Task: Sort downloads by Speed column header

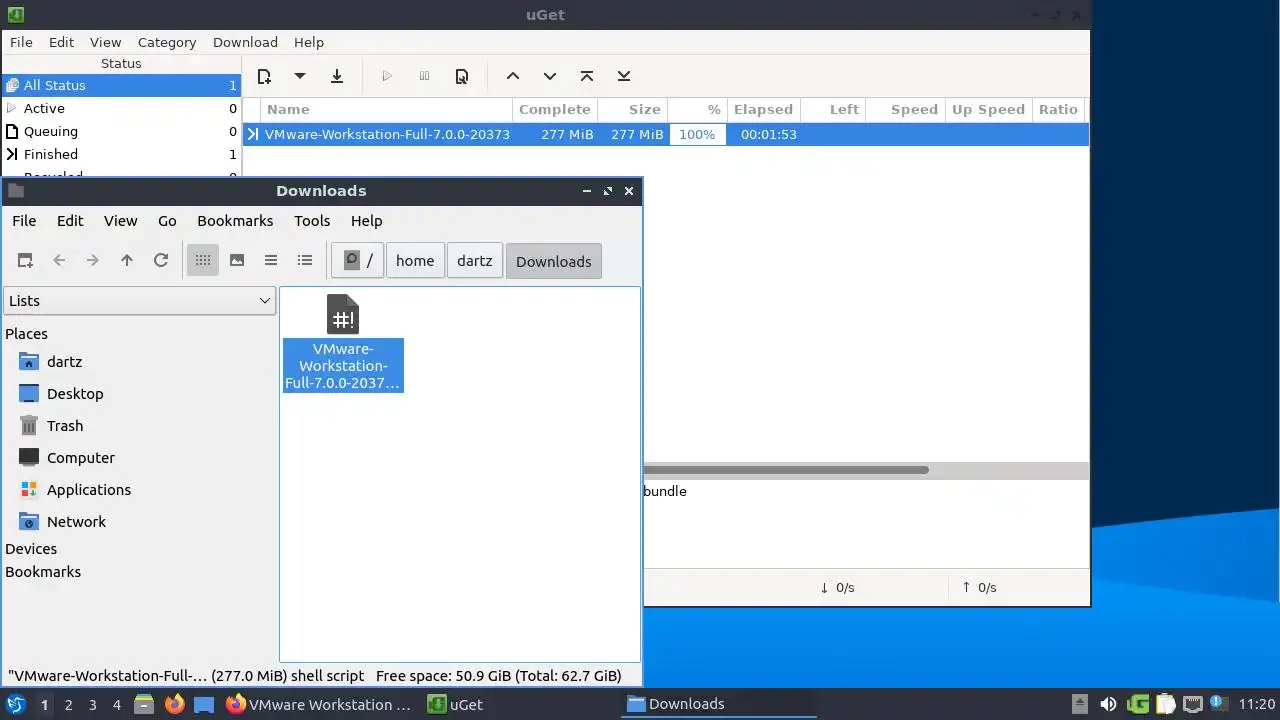Action: pos(905,109)
